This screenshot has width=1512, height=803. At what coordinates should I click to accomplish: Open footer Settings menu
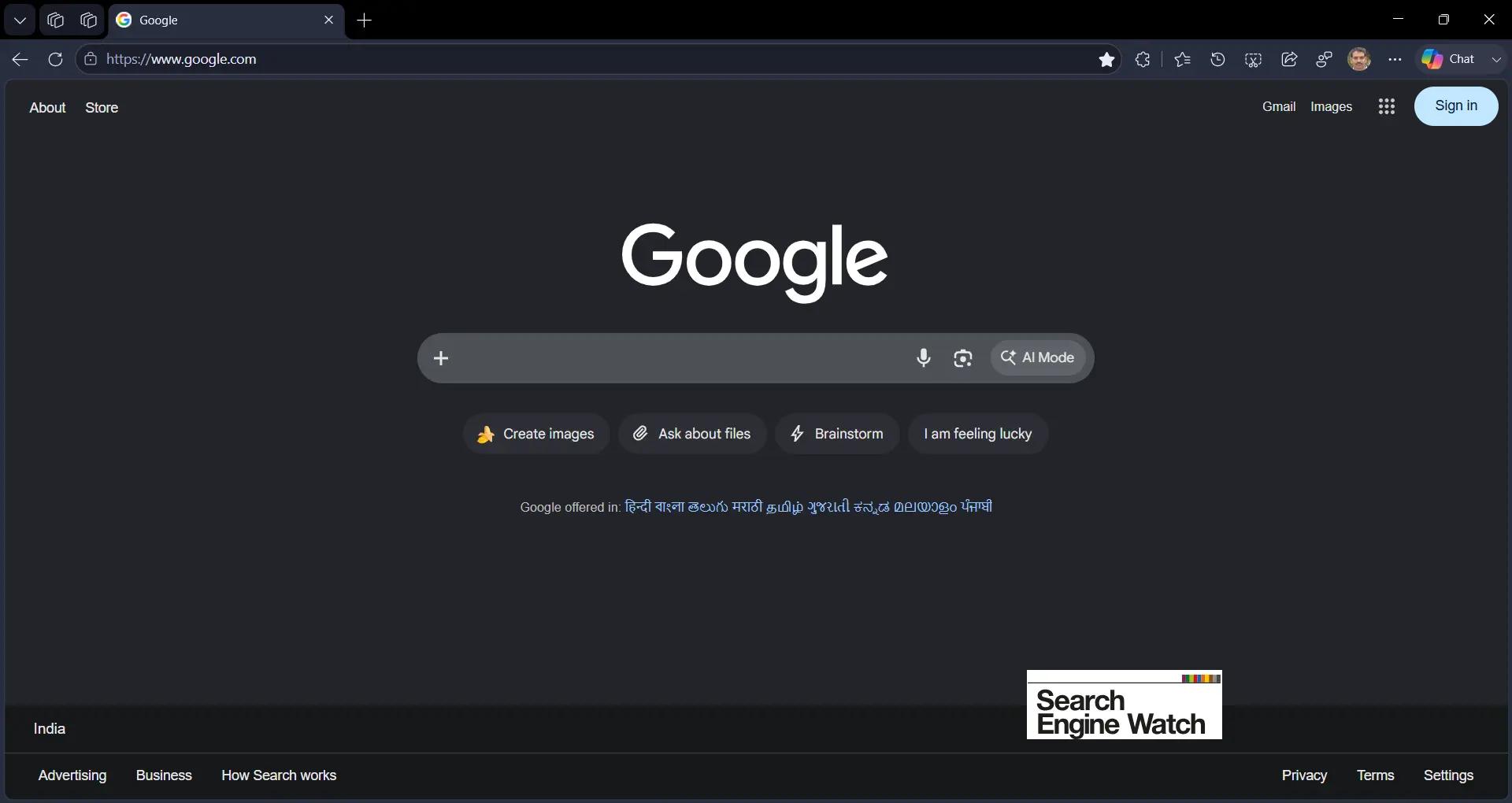[x=1448, y=775]
